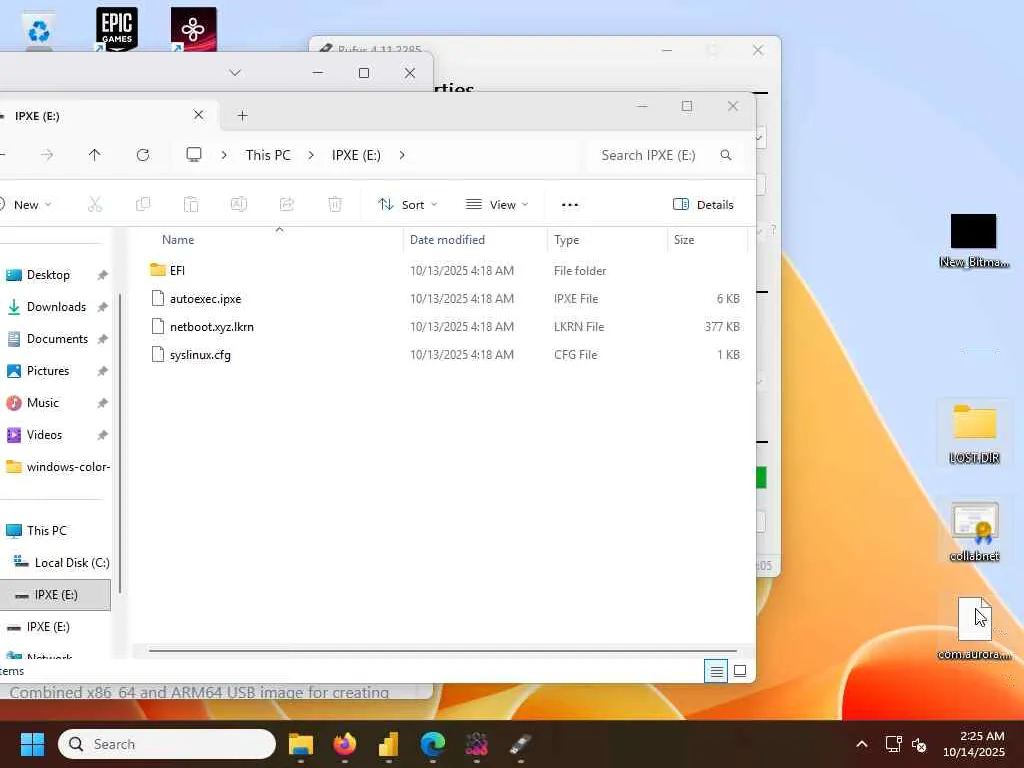Show hidden system tray icons

pyautogui.click(x=862, y=744)
